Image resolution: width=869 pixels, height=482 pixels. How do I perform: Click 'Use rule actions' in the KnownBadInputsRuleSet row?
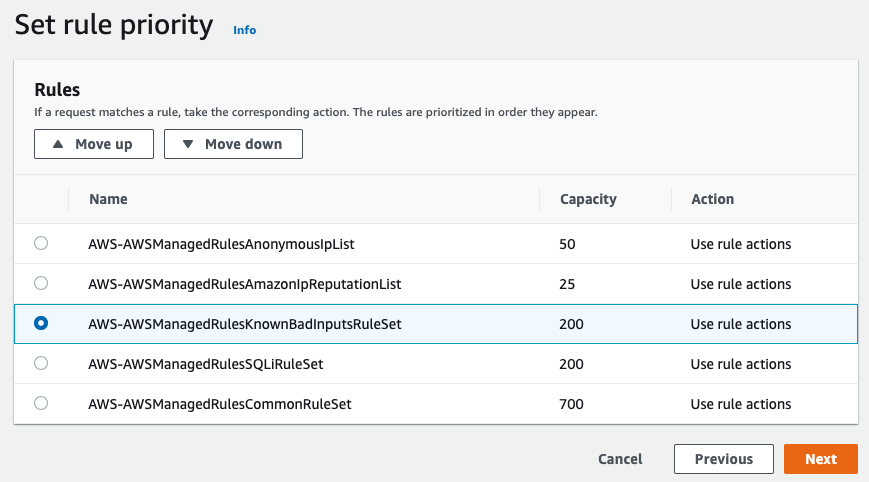(x=741, y=324)
